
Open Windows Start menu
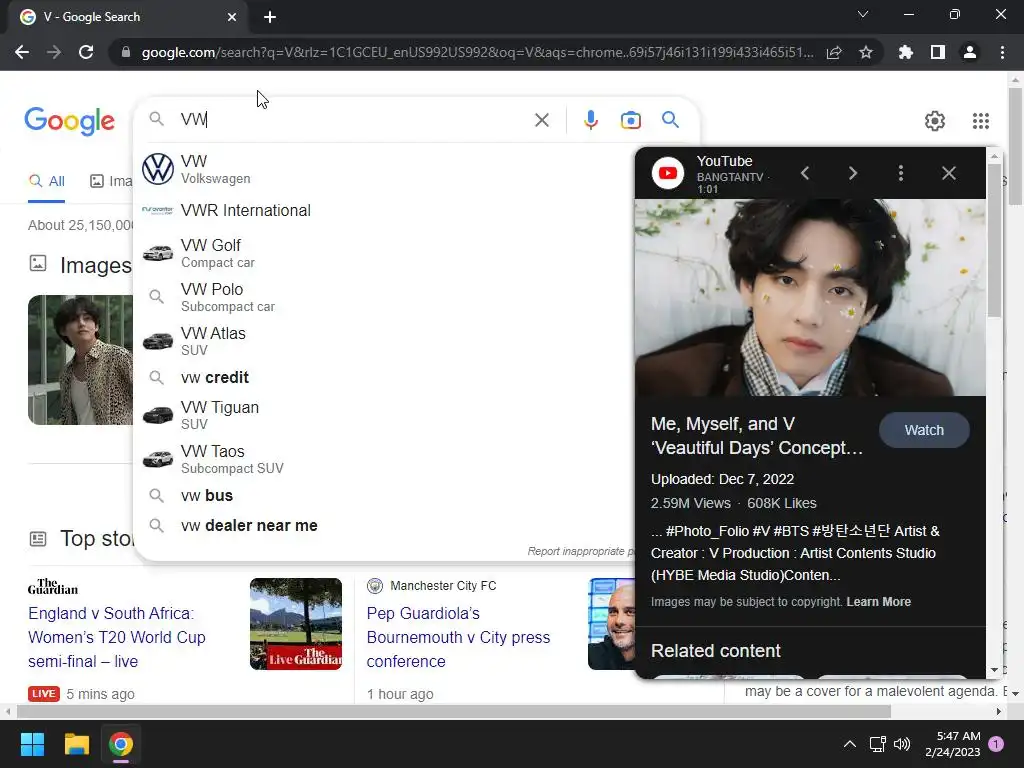(x=32, y=744)
